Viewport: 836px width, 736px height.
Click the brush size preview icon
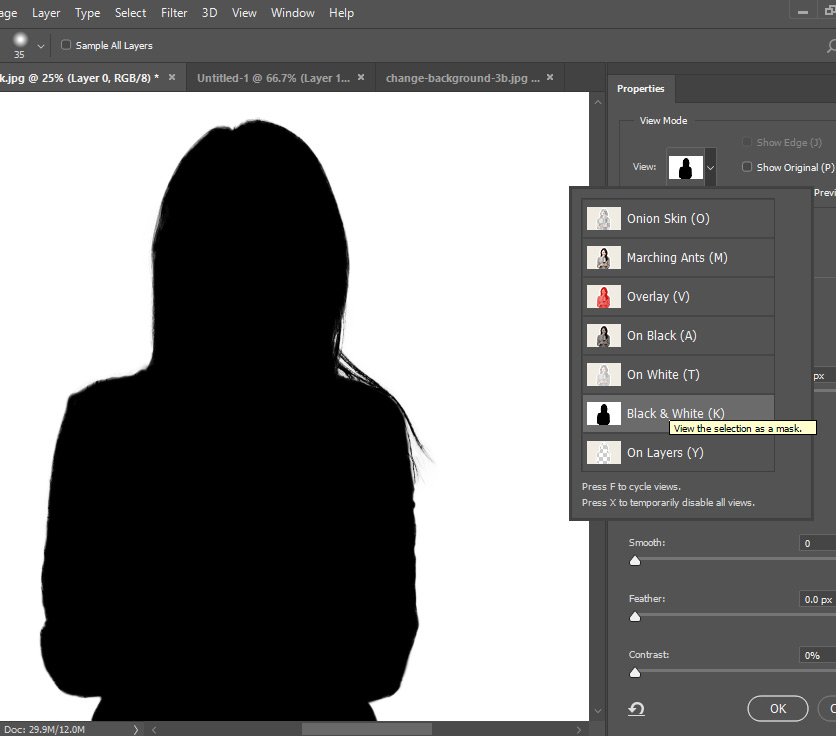19,41
